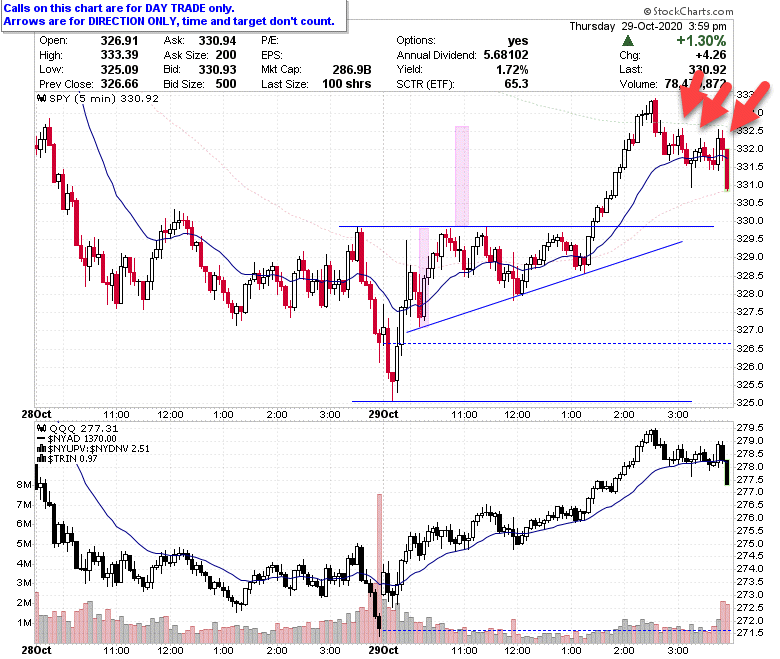The image size is (780, 659).
Task: Click the 8M volume axis label
Action: 24,485
